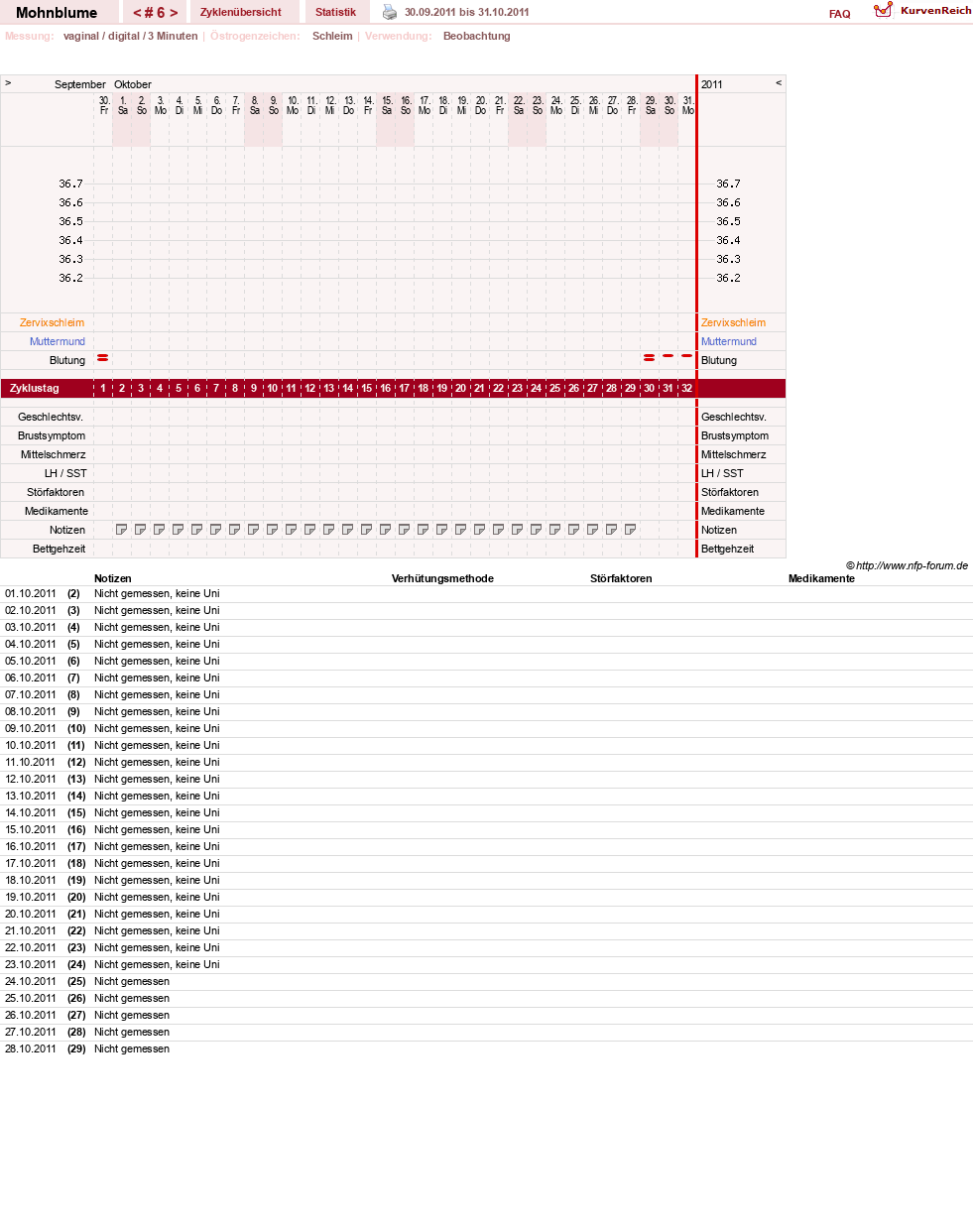Select the '16. So' date column header
The height and width of the screenshot is (1232, 973).
(406, 105)
